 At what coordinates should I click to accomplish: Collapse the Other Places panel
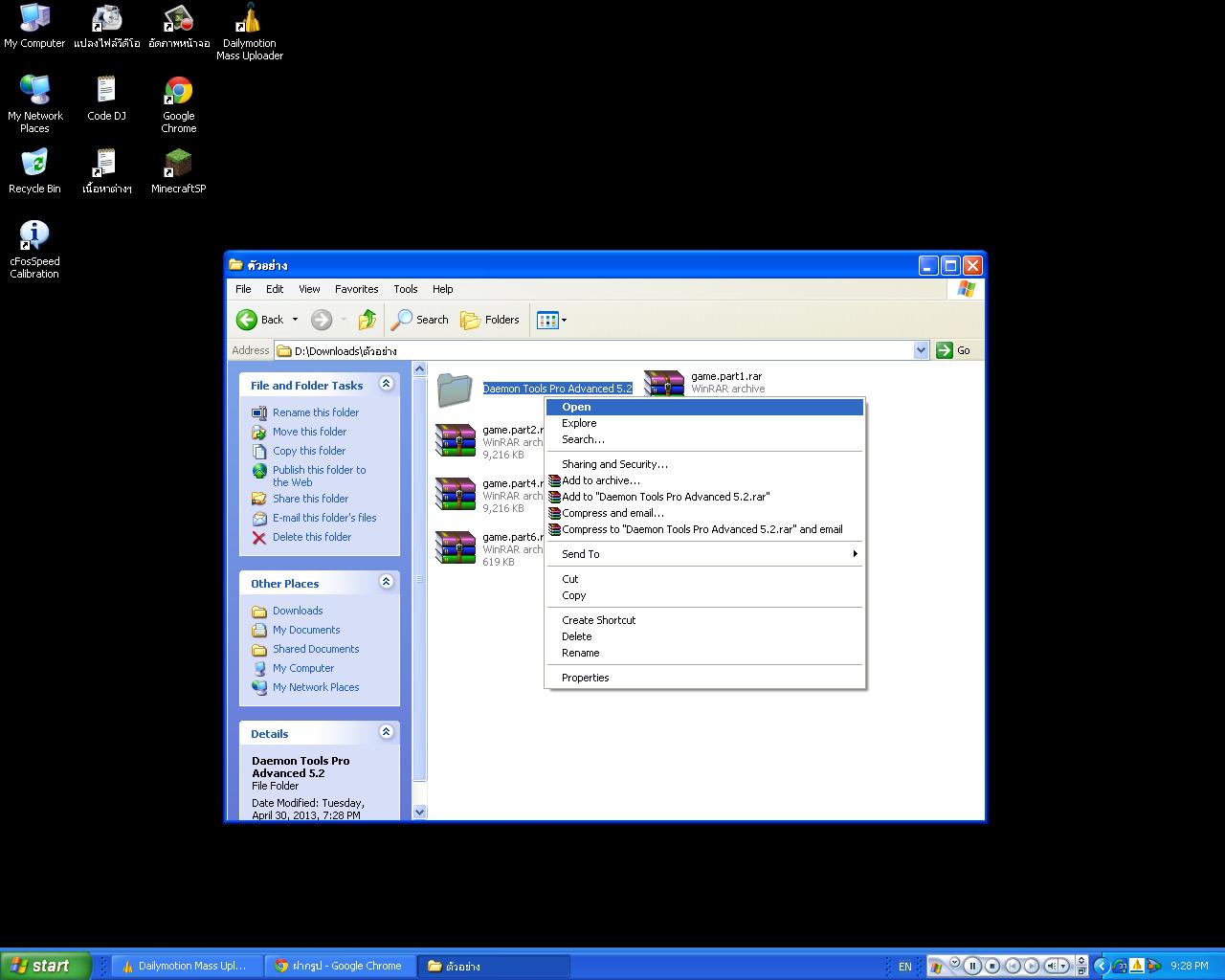pos(387,582)
